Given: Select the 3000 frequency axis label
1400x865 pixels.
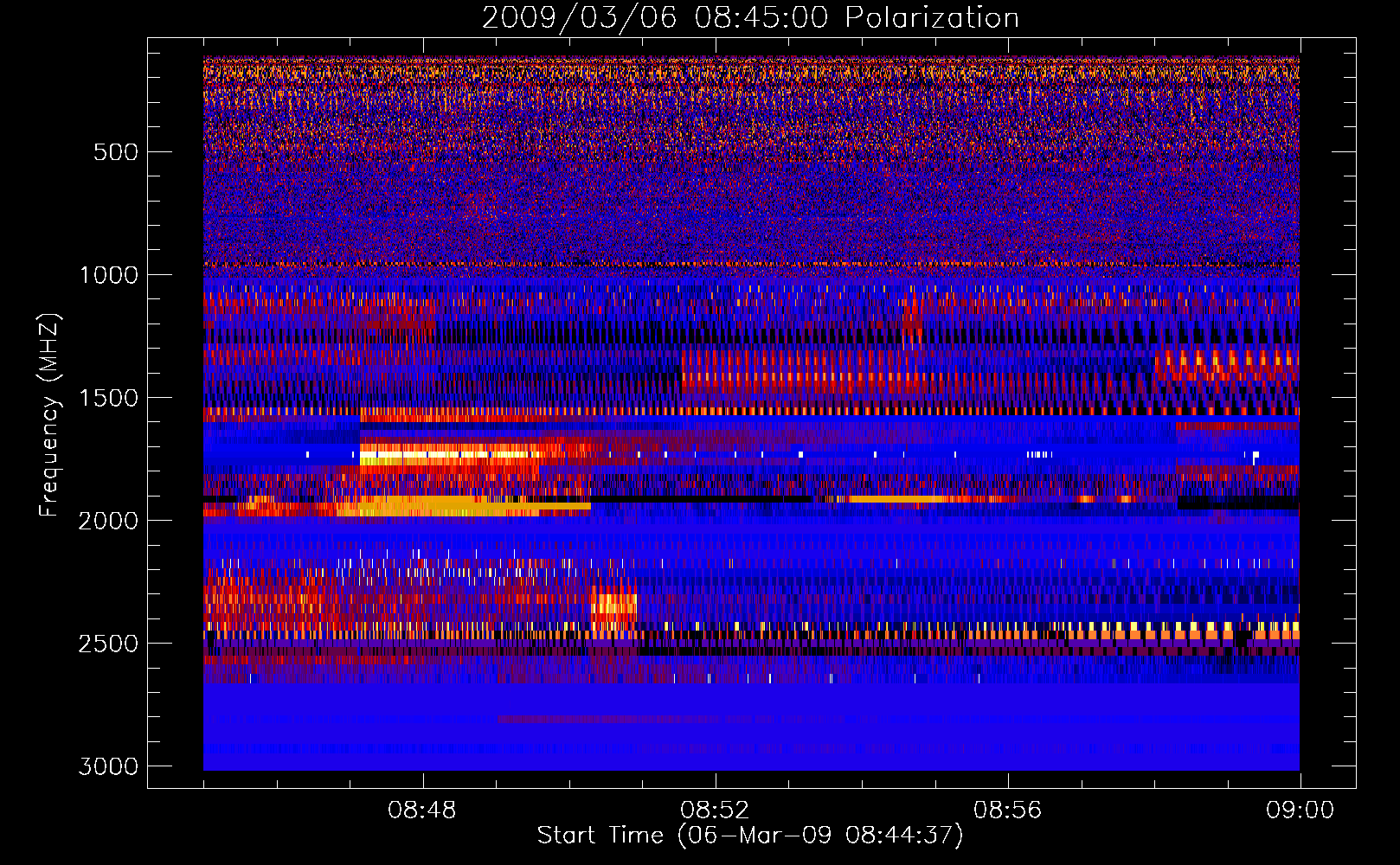Looking at the screenshot, I should point(108,766).
